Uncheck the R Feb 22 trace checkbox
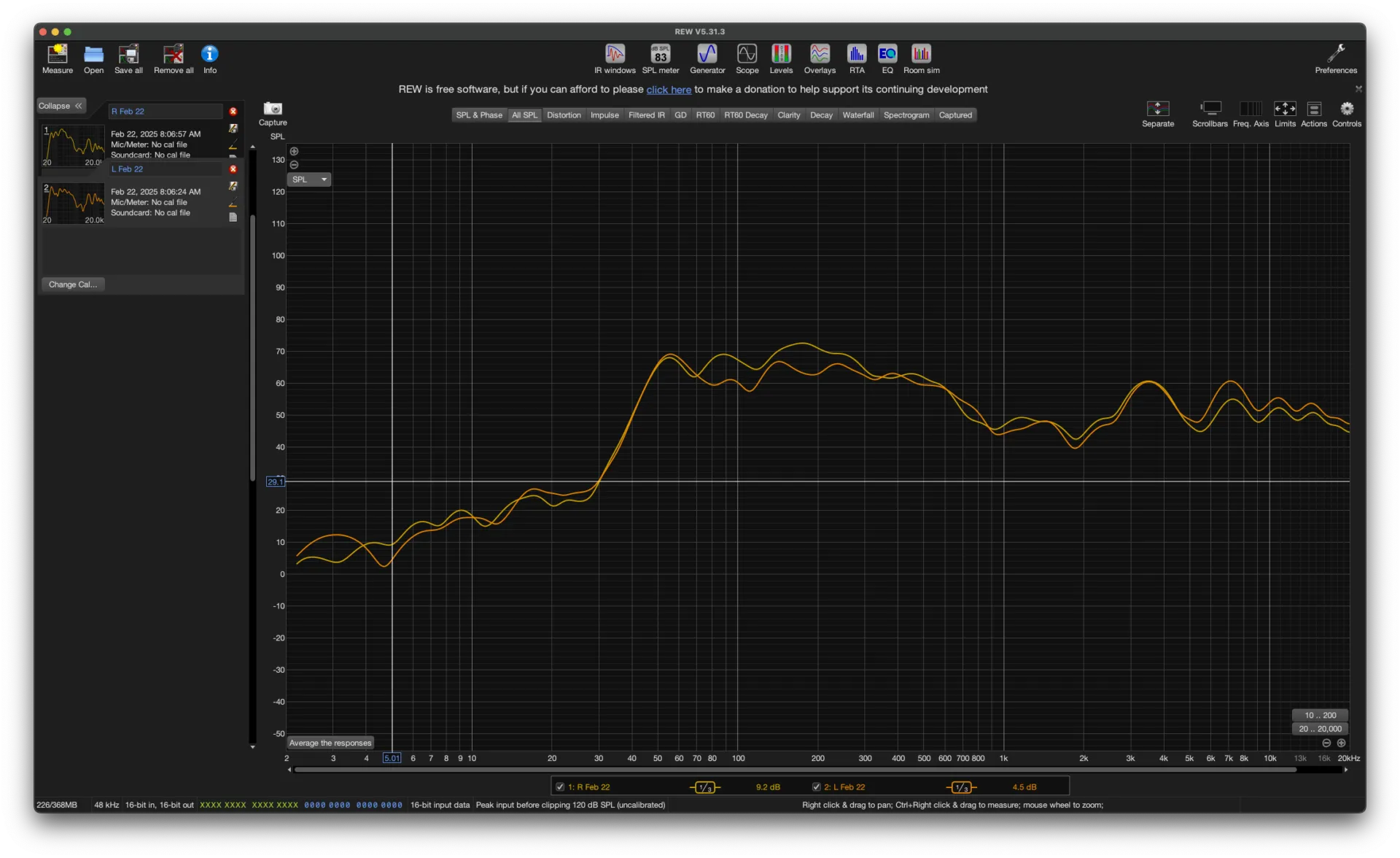 pyautogui.click(x=560, y=786)
